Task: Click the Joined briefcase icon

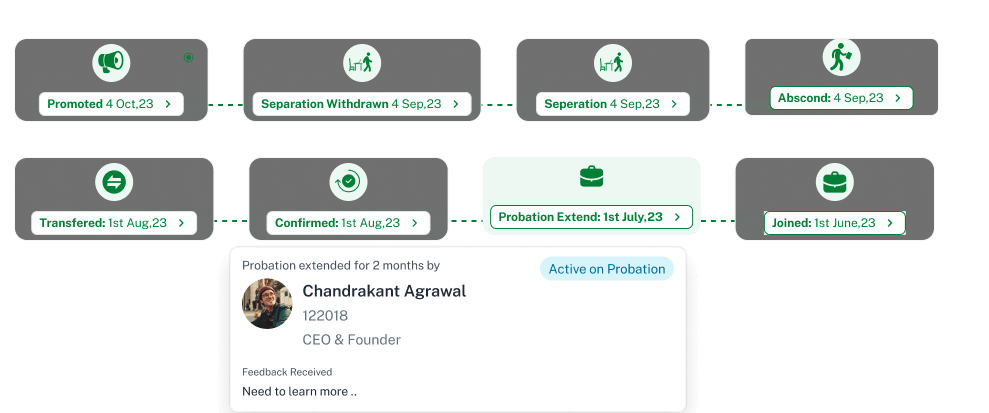Action: pos(833,183)
